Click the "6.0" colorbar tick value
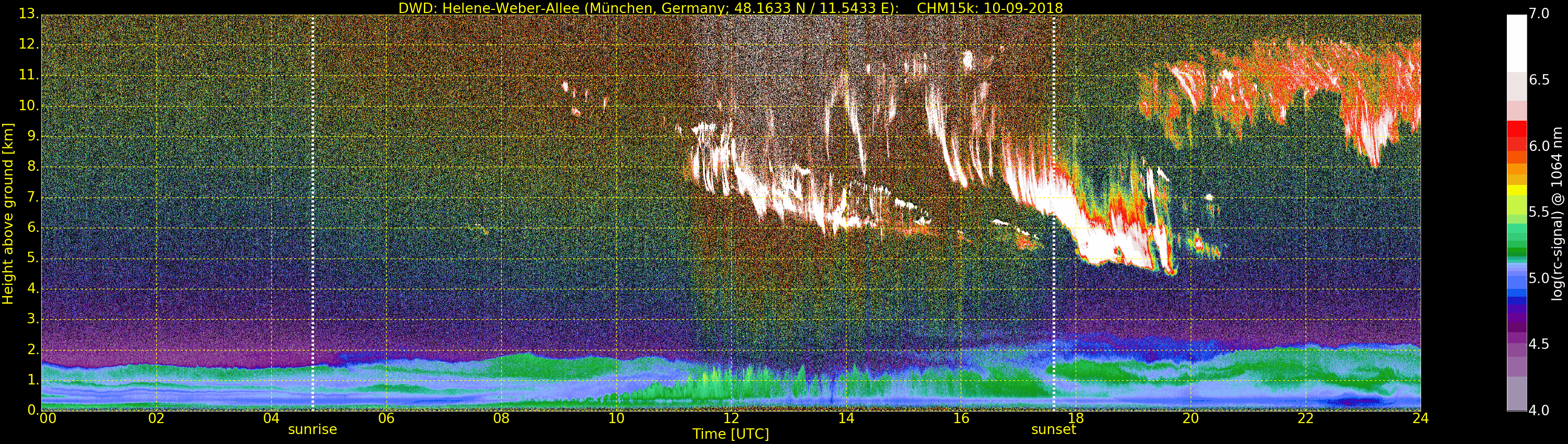This screenshot has width=1568, height=444. pos(1539,147)
